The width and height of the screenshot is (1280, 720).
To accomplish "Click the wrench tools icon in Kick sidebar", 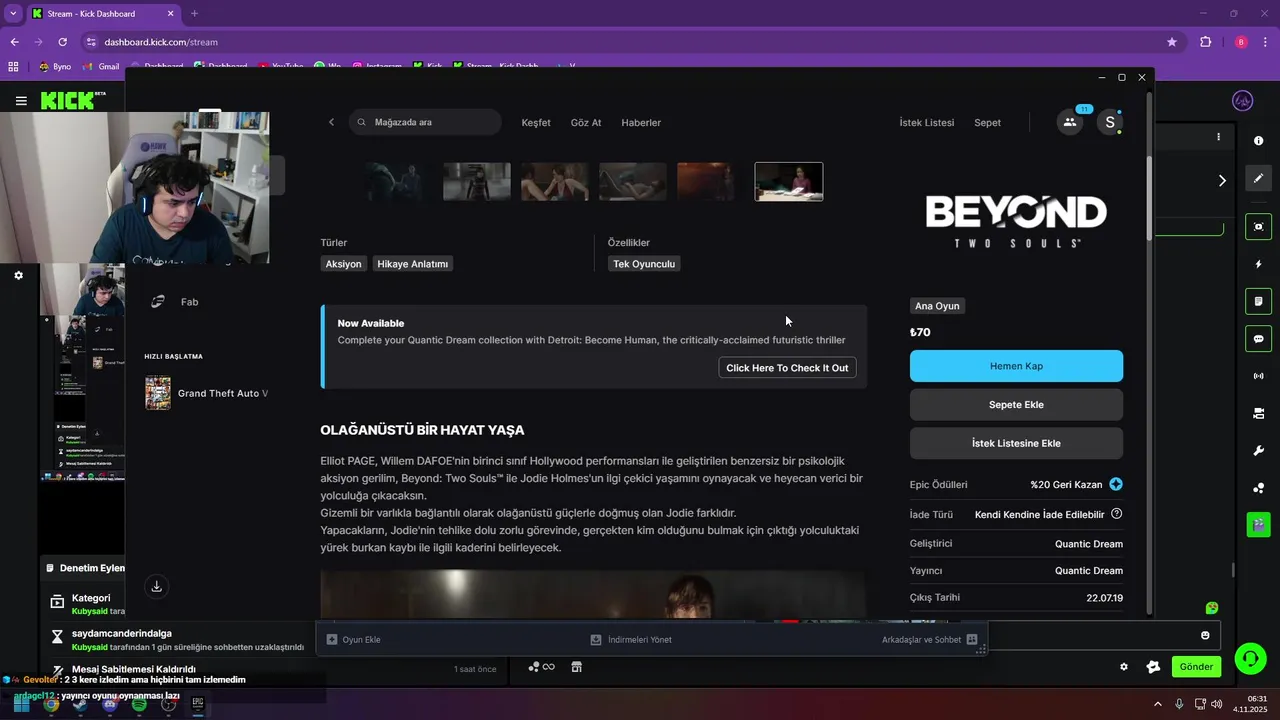I will coord(1258,450).
